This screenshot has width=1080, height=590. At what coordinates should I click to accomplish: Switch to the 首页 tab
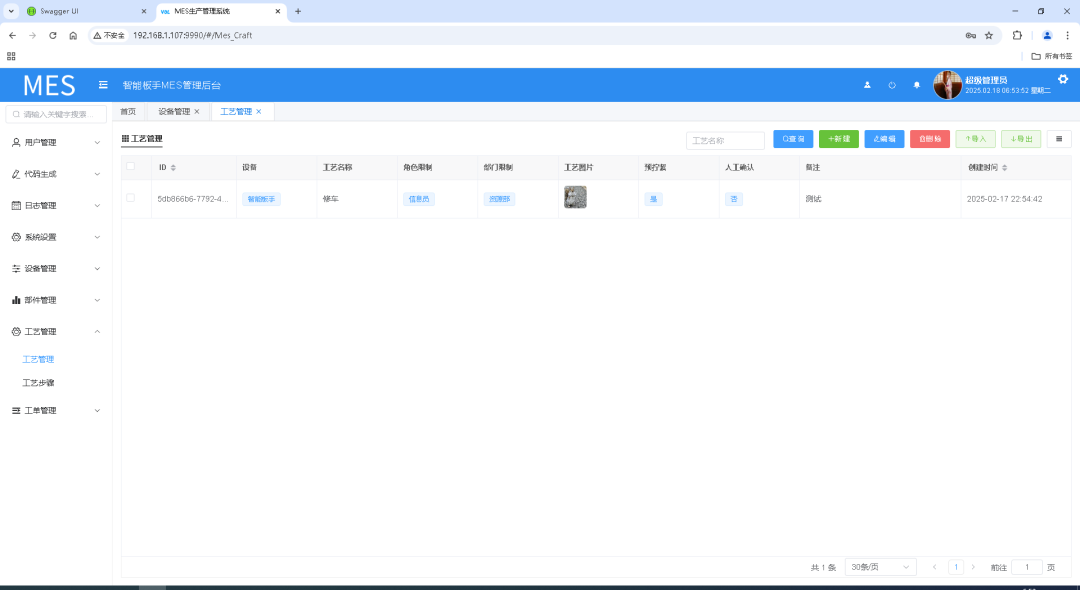click(128, 112)
